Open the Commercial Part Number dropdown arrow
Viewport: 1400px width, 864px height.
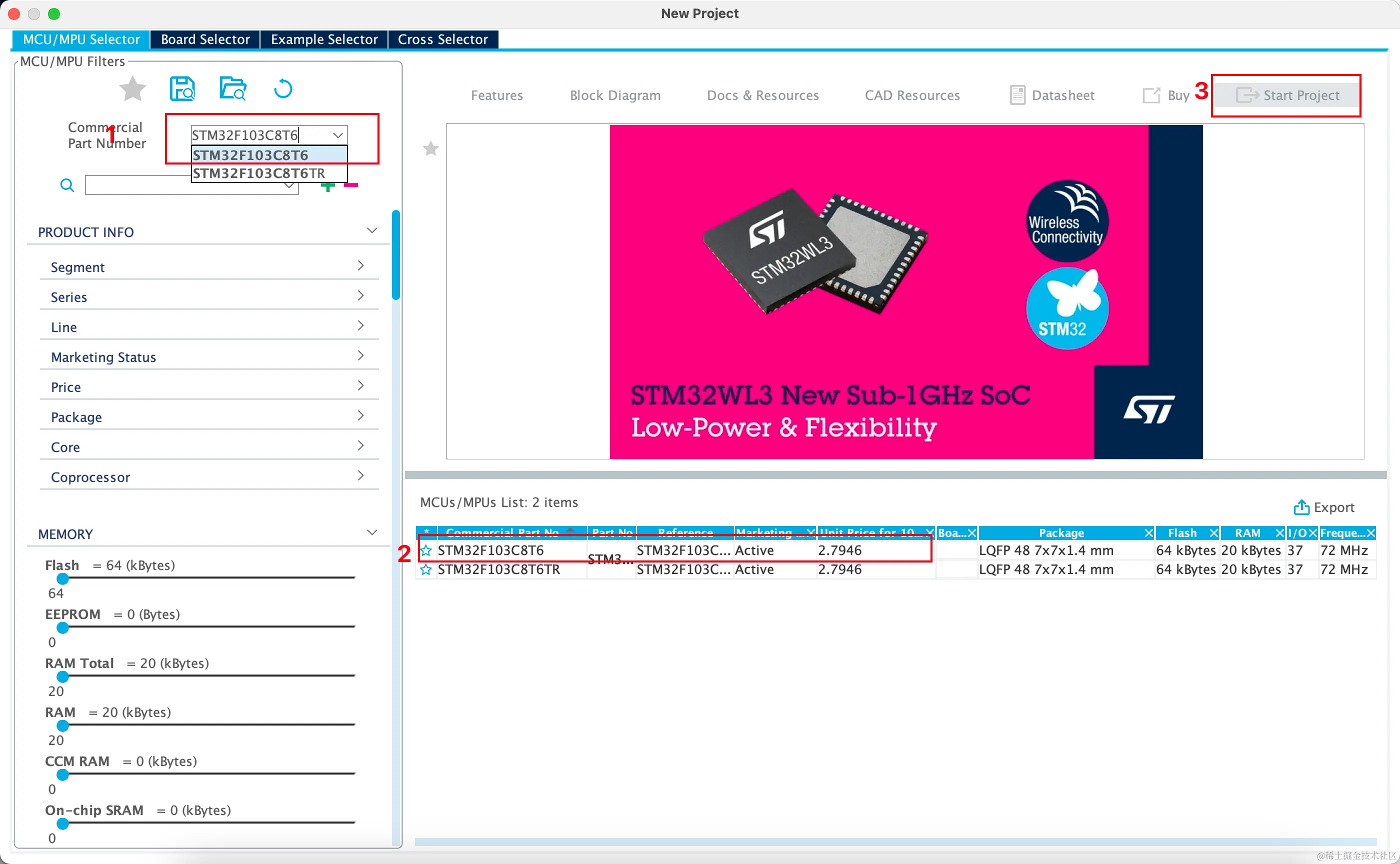pos(338,135)
